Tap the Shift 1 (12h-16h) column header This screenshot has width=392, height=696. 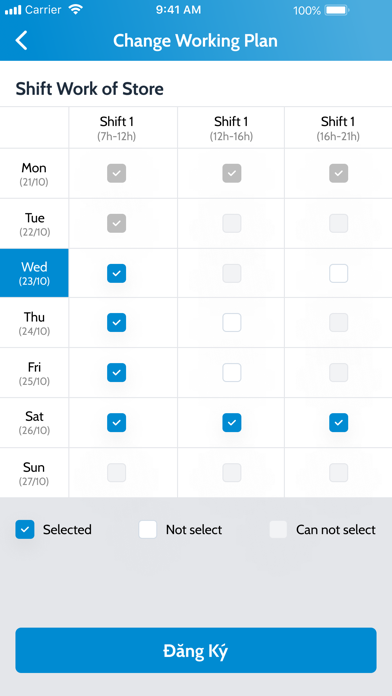(x=231, y=128)
